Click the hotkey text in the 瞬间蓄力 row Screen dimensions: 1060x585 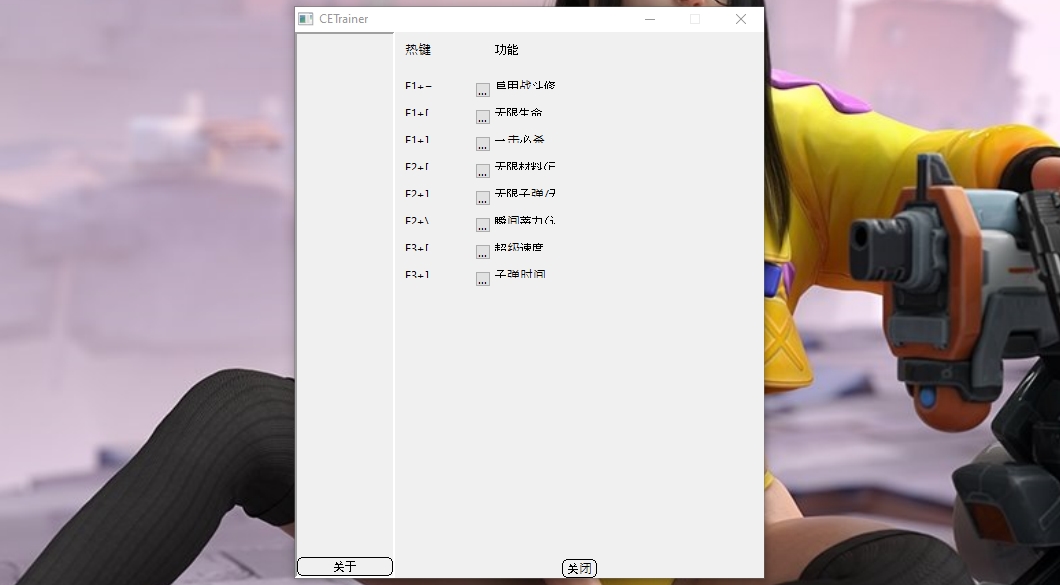click(x=417, y=221)
